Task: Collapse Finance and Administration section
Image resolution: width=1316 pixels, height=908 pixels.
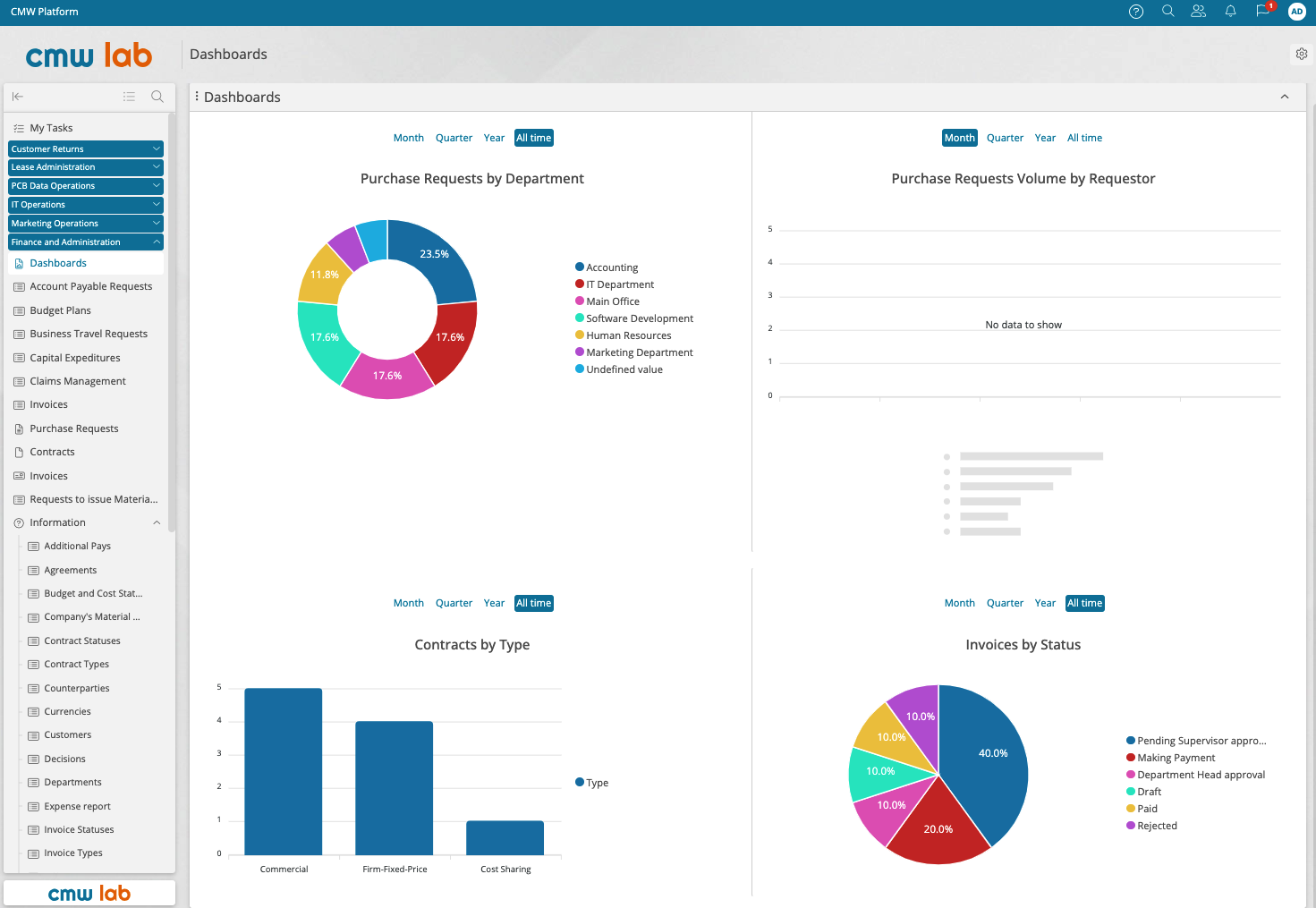Action: (x=86, y=242)
